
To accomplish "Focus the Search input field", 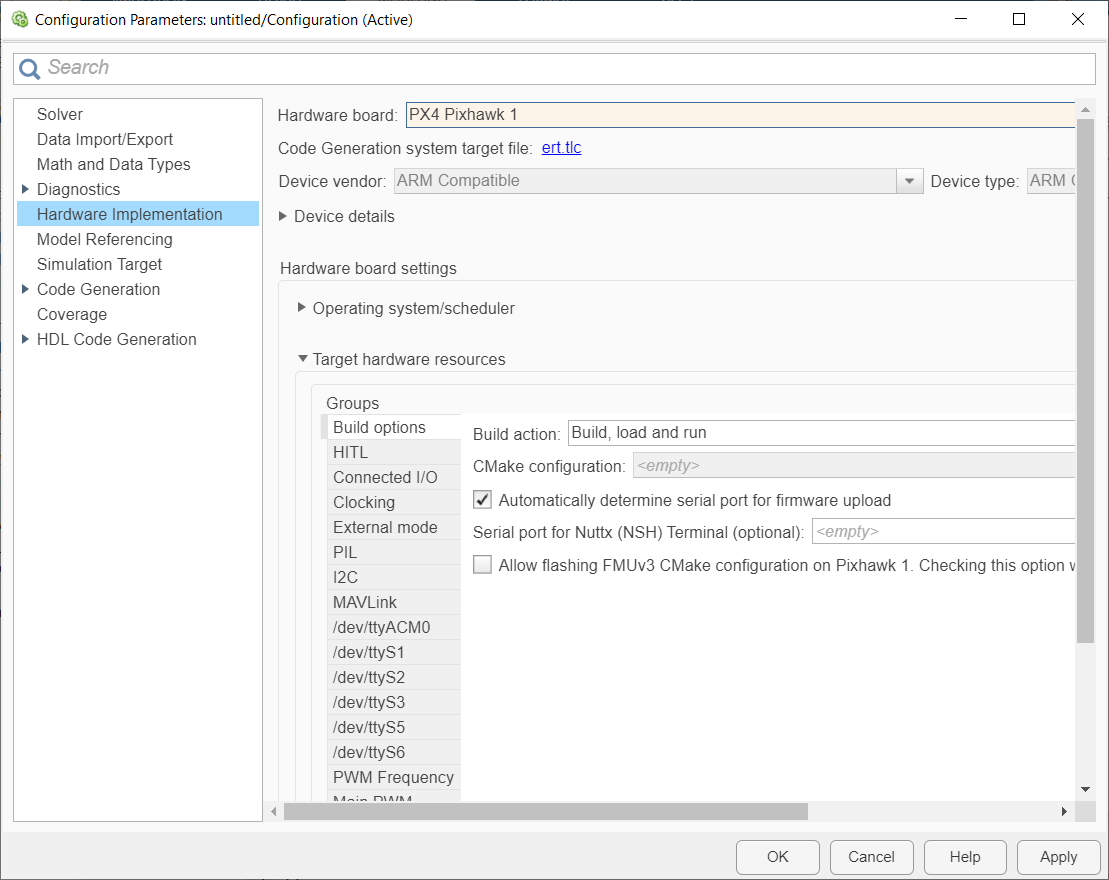I will coord(554,69).
